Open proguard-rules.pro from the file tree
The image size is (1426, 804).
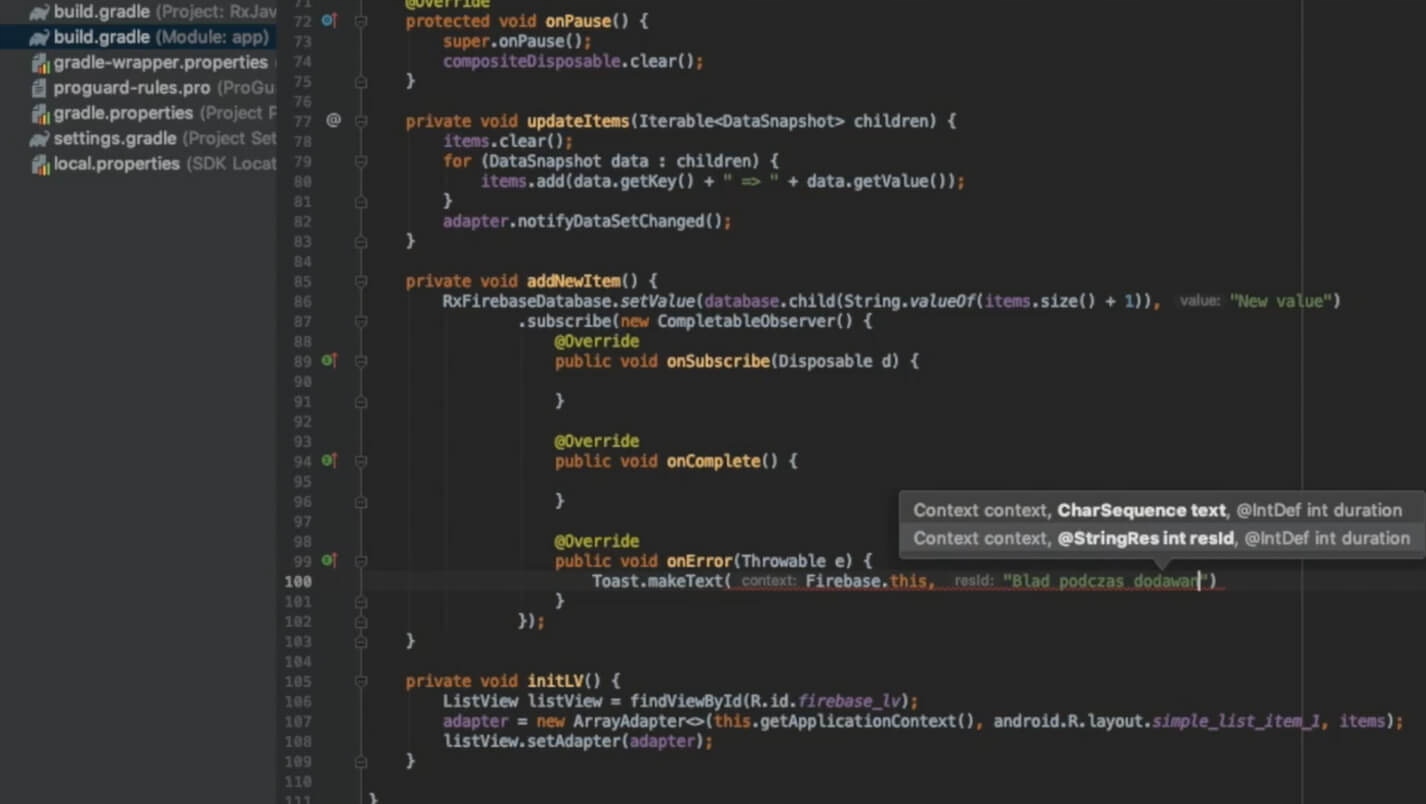(165, 88)
